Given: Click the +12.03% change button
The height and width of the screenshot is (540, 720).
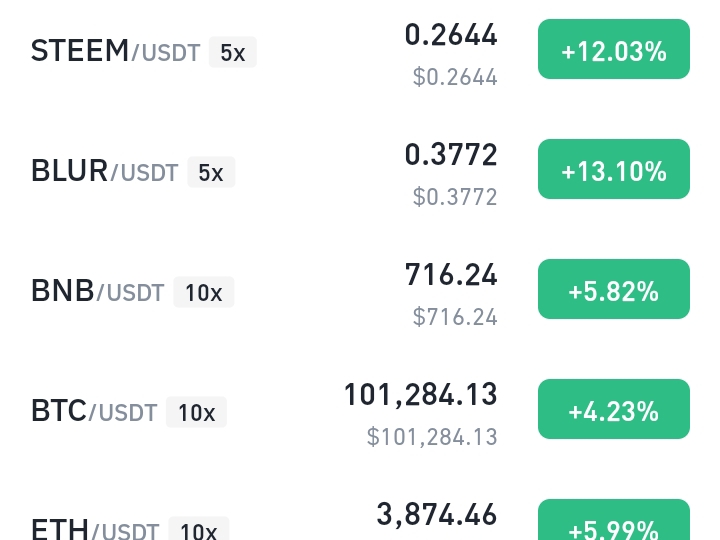Looking at the screenshot, I should coord(613,49).
